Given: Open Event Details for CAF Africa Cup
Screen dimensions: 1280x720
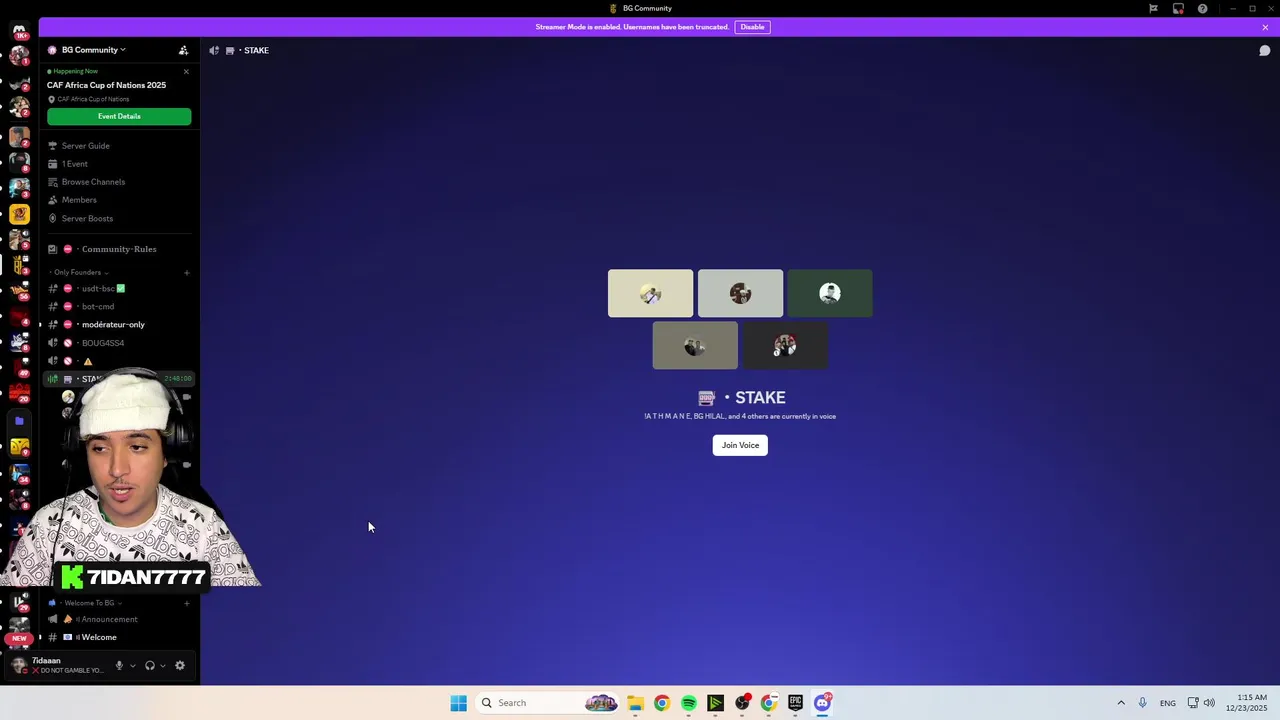Looking at the screenshot, I should click(119, 116).
